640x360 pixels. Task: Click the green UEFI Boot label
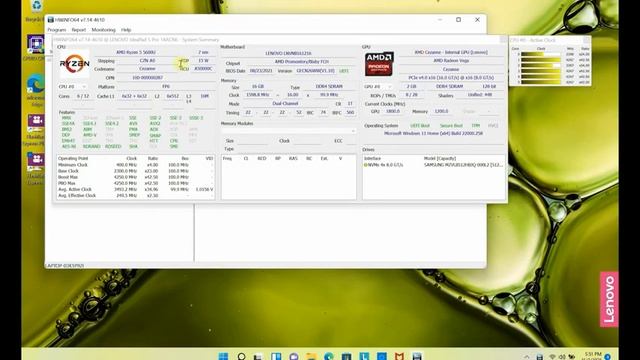(420, 126)
